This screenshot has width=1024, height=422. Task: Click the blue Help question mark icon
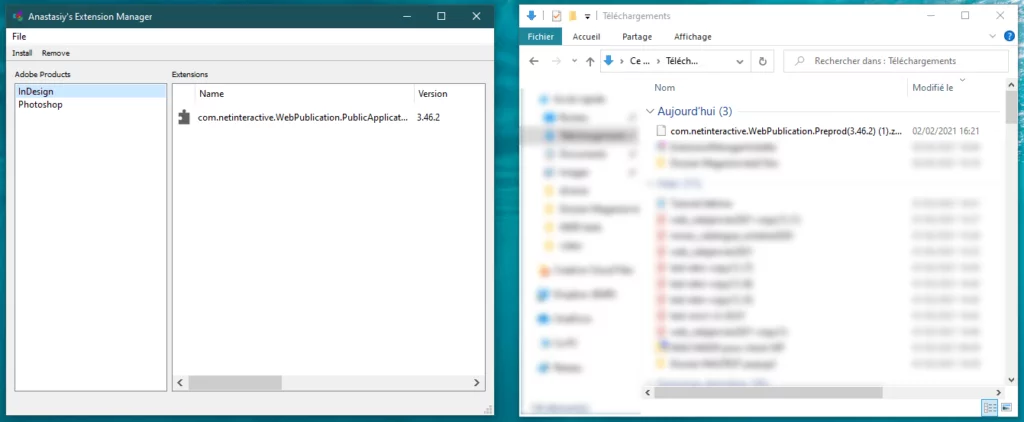1010,36
